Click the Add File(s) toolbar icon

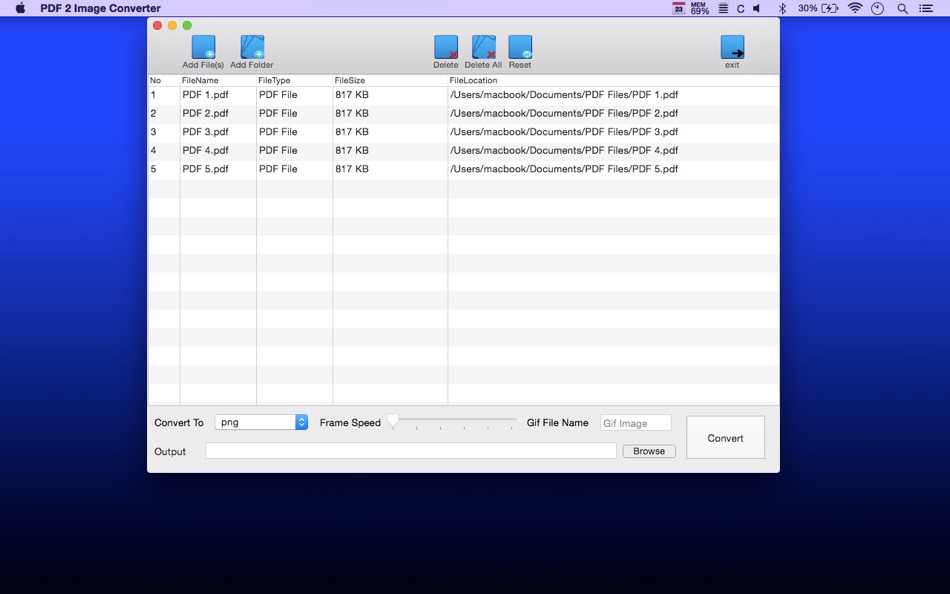click(x=203, y=47)
